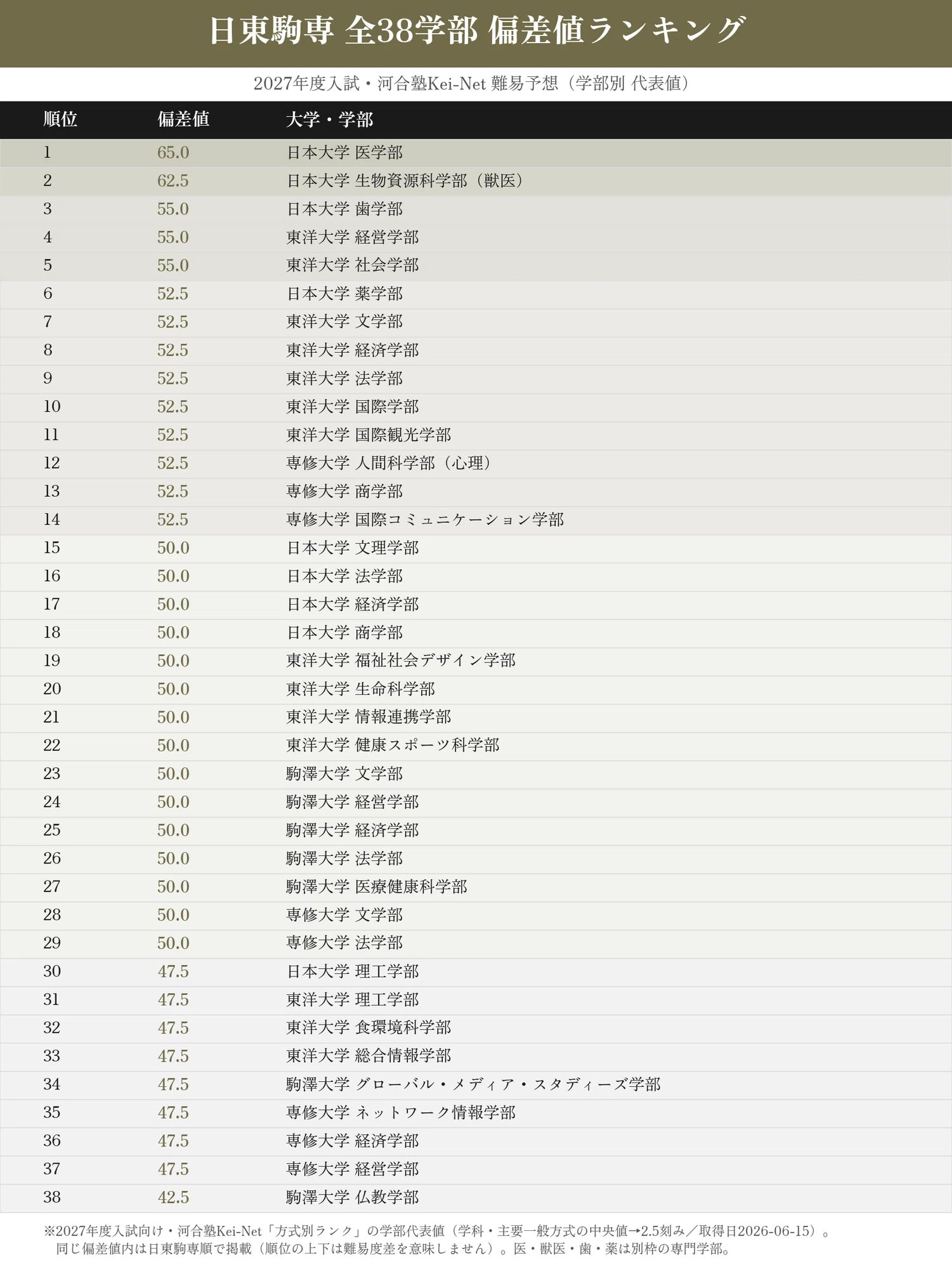Click the entry 東洋大学 経営学部

point(353,237)
